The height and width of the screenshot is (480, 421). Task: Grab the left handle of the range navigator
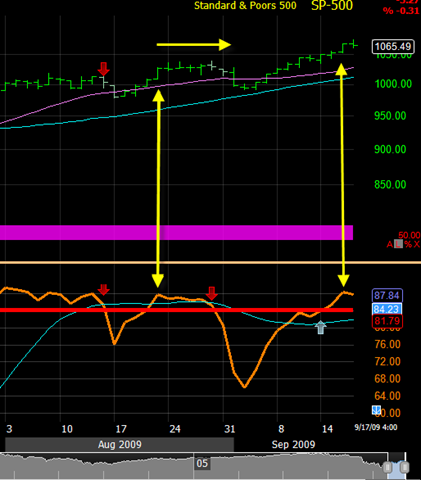[387, 467]
